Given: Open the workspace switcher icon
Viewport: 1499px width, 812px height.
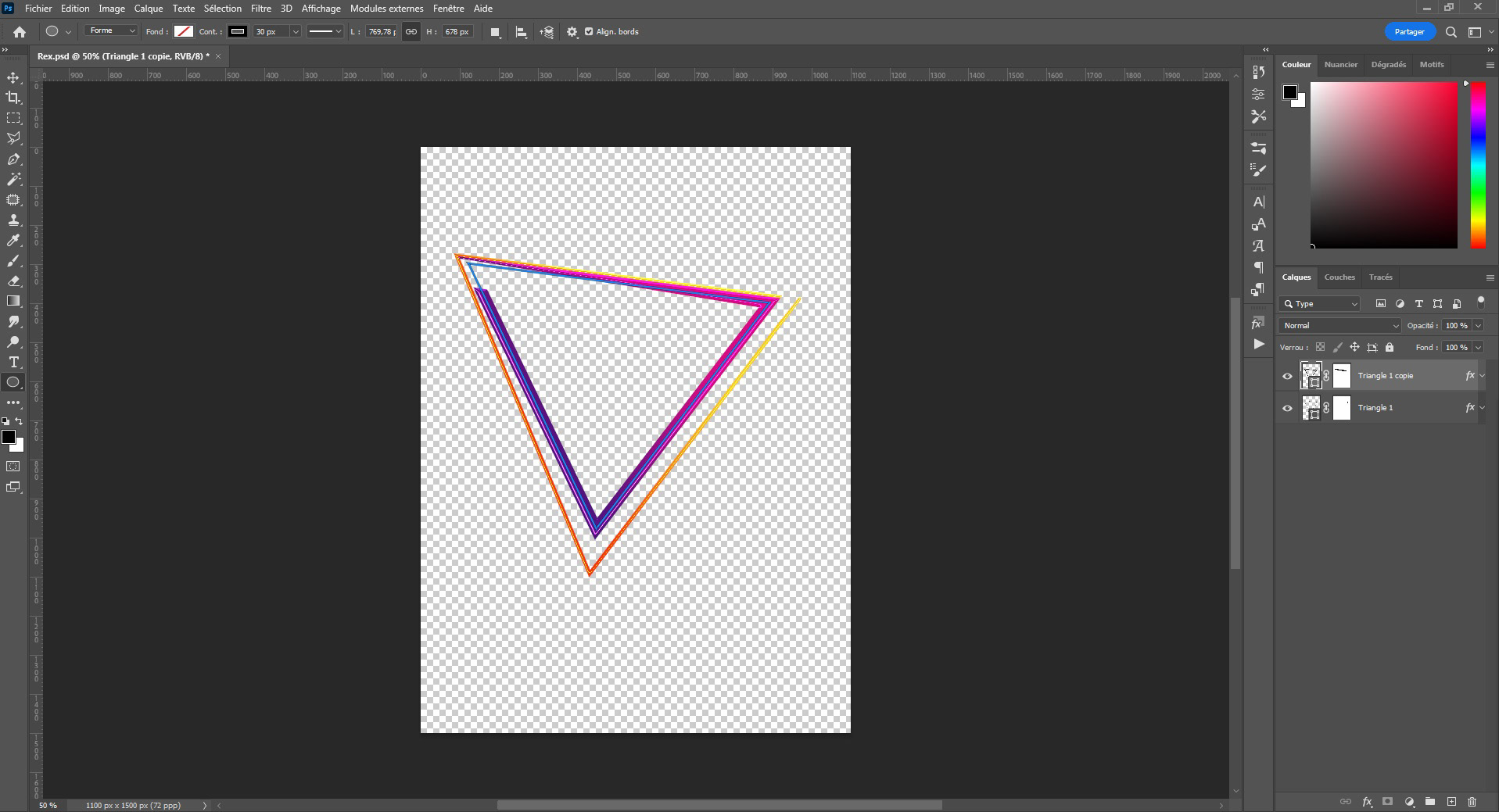Looking at the screenshot, I should 1475,32.
